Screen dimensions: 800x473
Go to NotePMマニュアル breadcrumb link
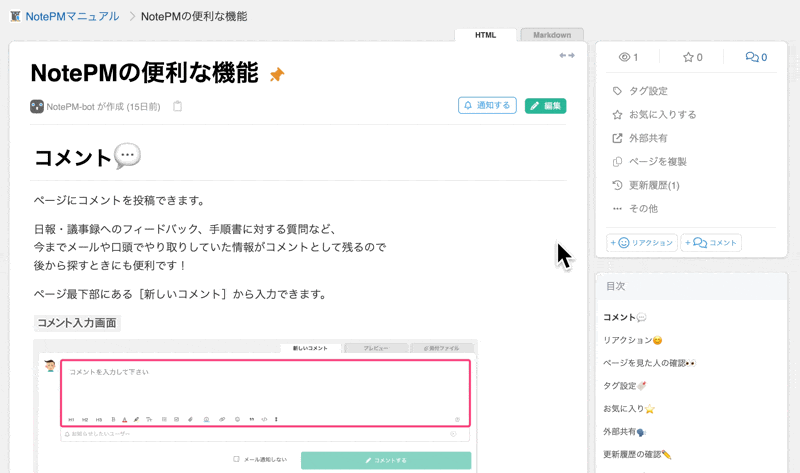[x=72, y=16]
